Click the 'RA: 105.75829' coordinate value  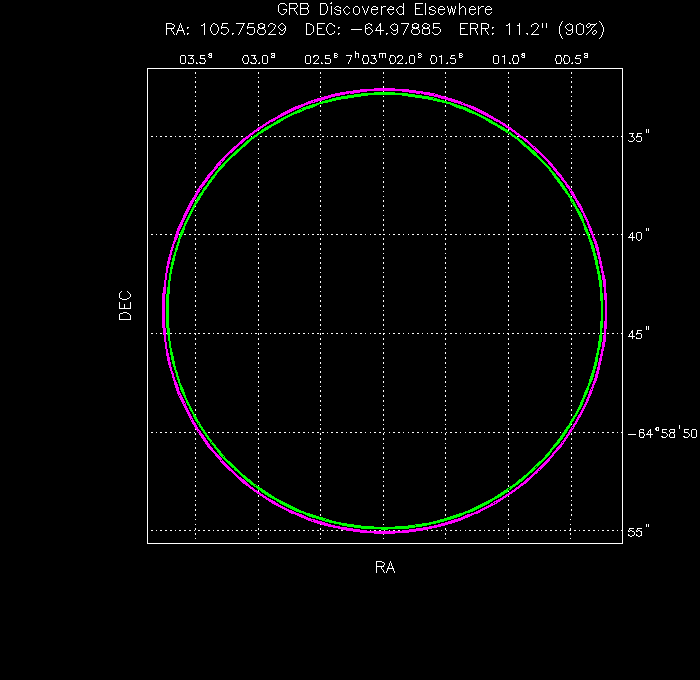pyautogui.click(x=225, y=30)
